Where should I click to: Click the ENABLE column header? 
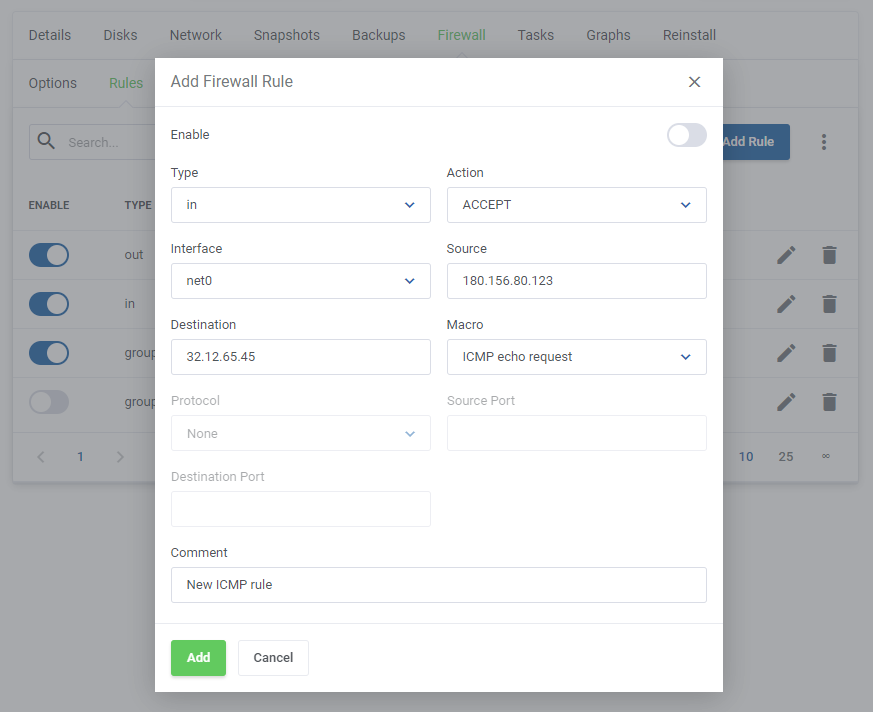[49, 205]
